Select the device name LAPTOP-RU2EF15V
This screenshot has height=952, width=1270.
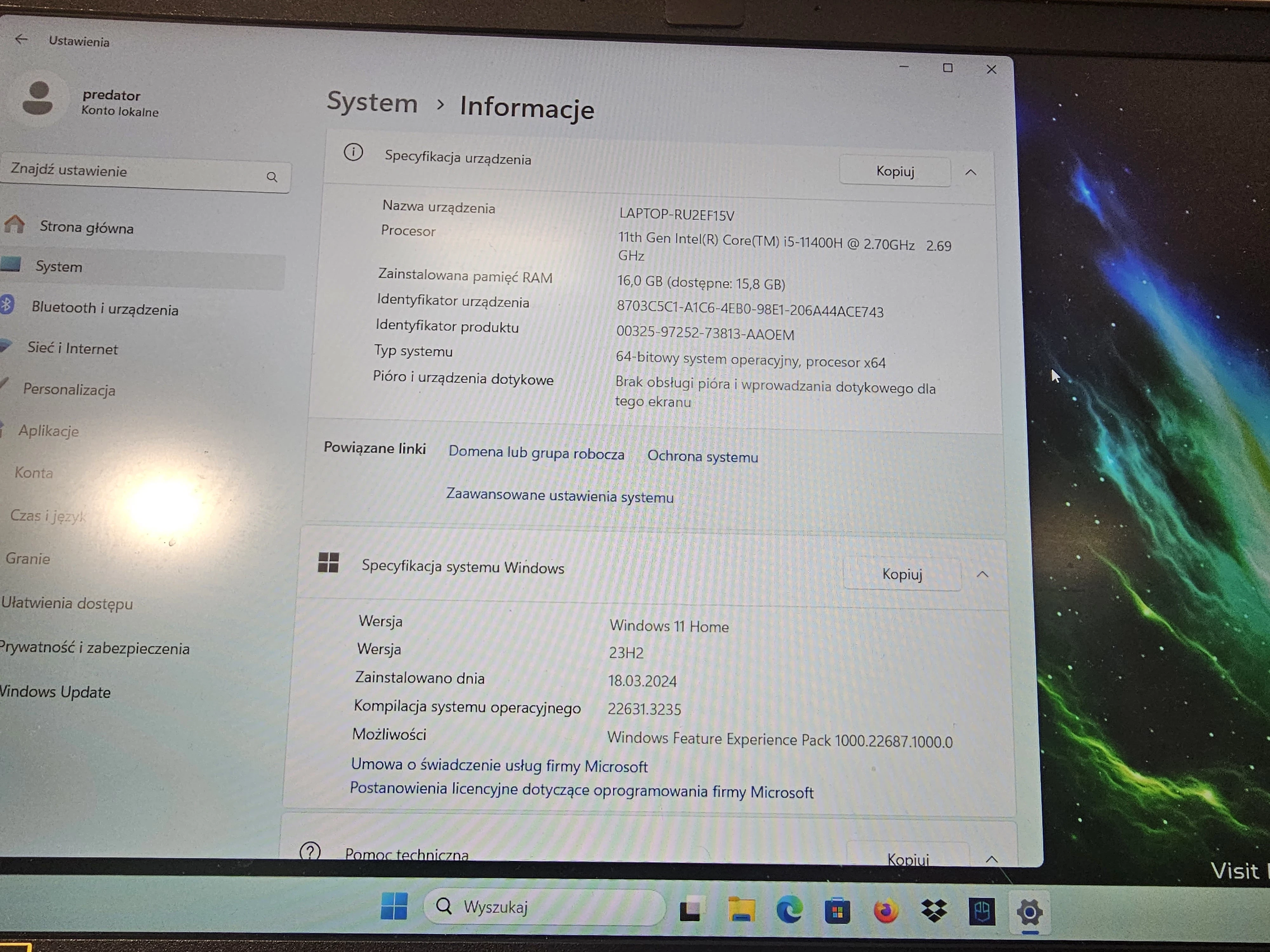676,215
